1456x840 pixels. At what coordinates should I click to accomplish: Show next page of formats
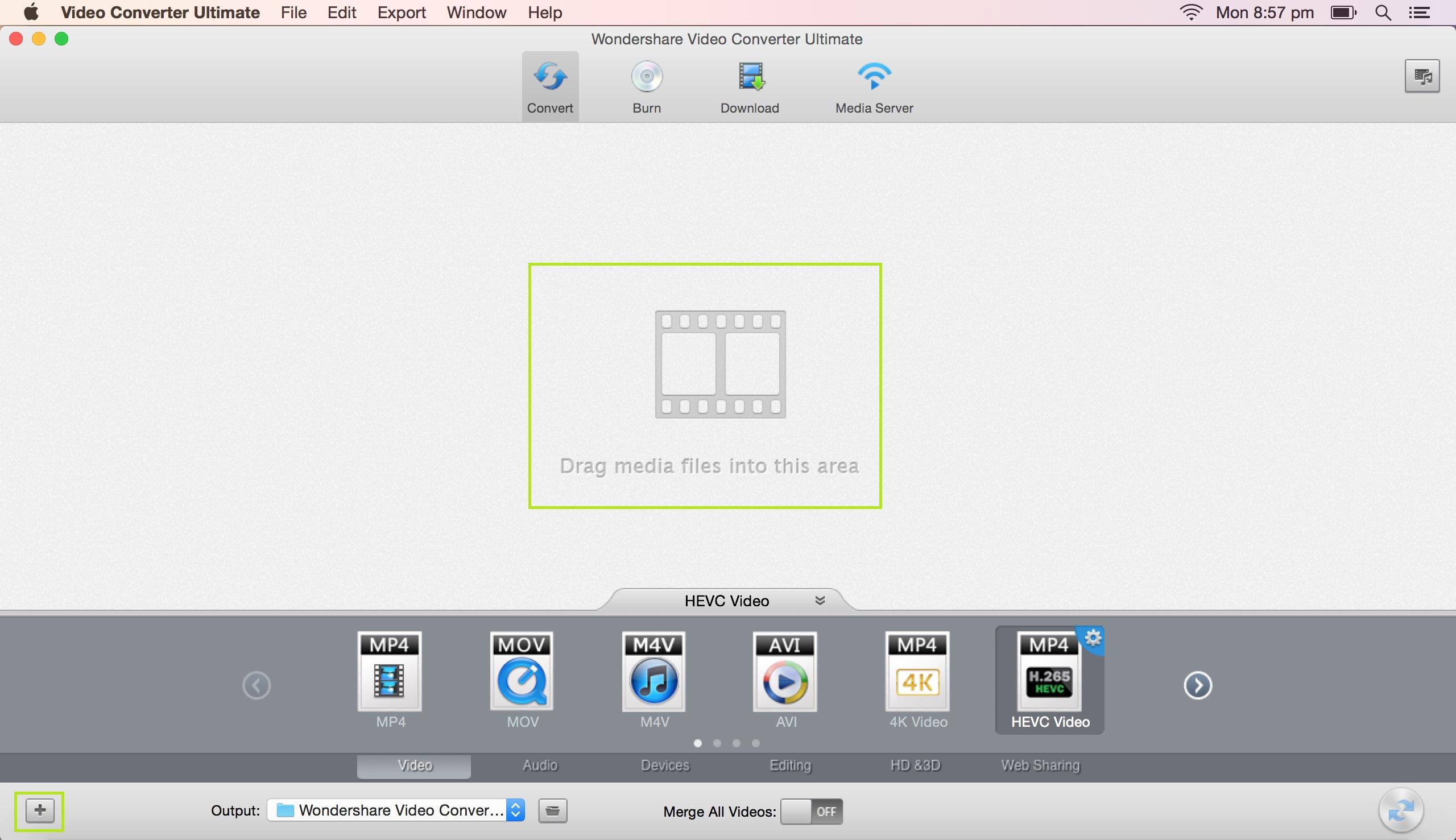(x=1198, y=685)
